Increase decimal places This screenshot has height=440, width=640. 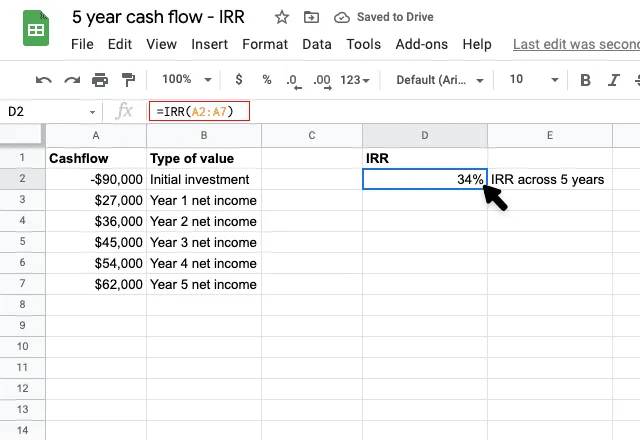click(x=322, y=80)
